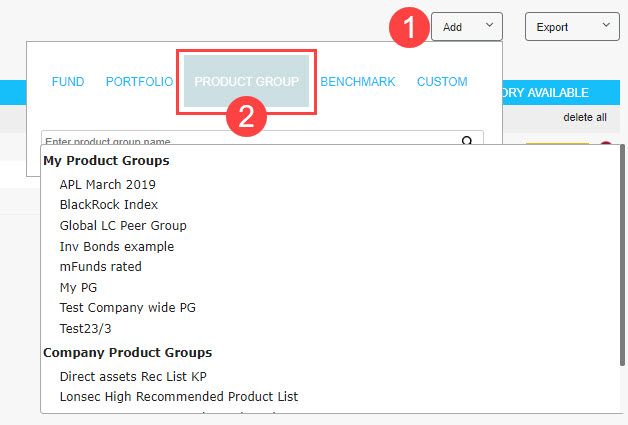
Task: Open the Custom tab
Action: 442,82
